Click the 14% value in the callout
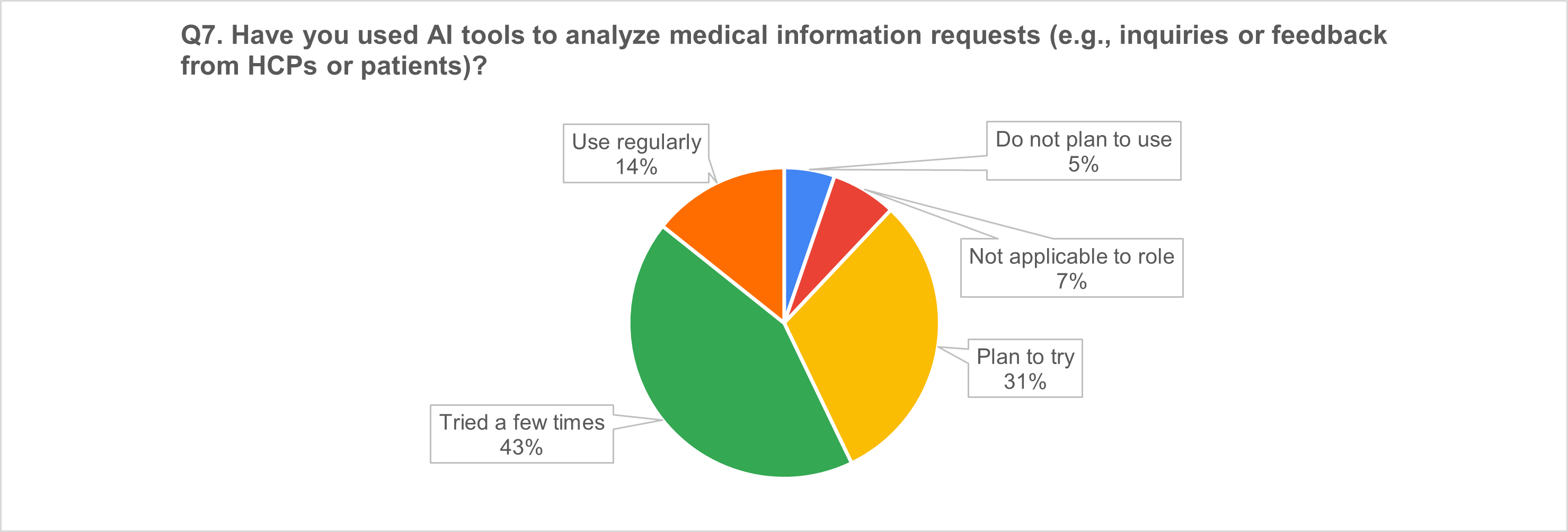The height and width of the screenshot is (532, 1568). (x=636, y=167)
